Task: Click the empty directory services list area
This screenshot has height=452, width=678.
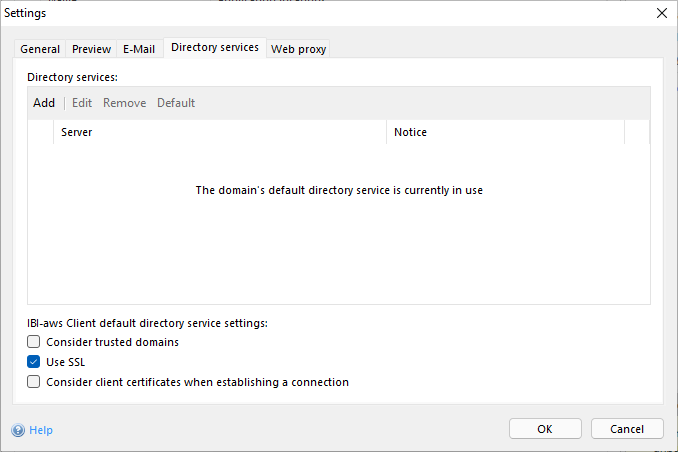Action: (x=338, y=250)
